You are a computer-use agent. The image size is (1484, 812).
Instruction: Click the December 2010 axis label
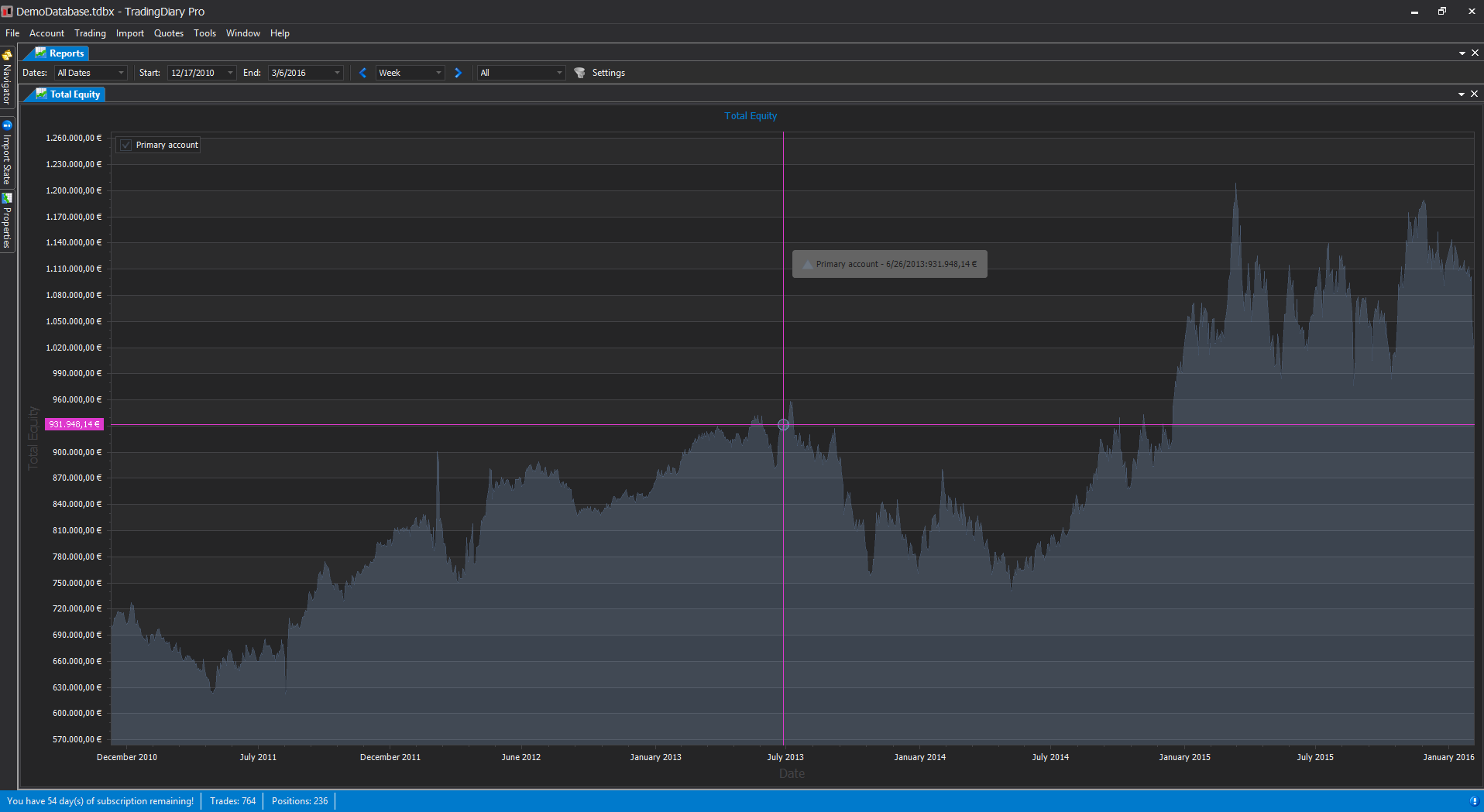pos(127,757)
